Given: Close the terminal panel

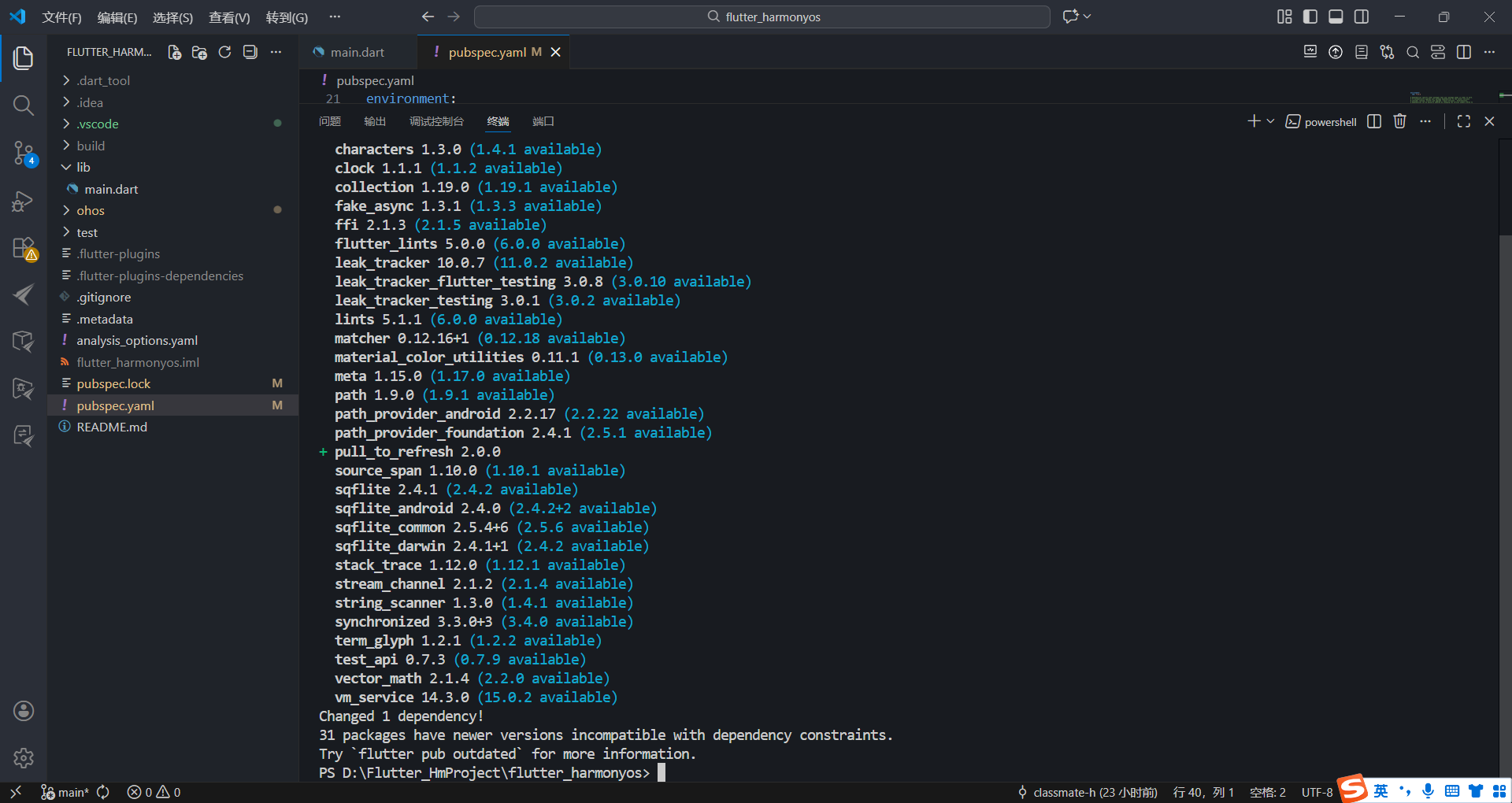Looking at the screenshot, I should pos(1489,121).
